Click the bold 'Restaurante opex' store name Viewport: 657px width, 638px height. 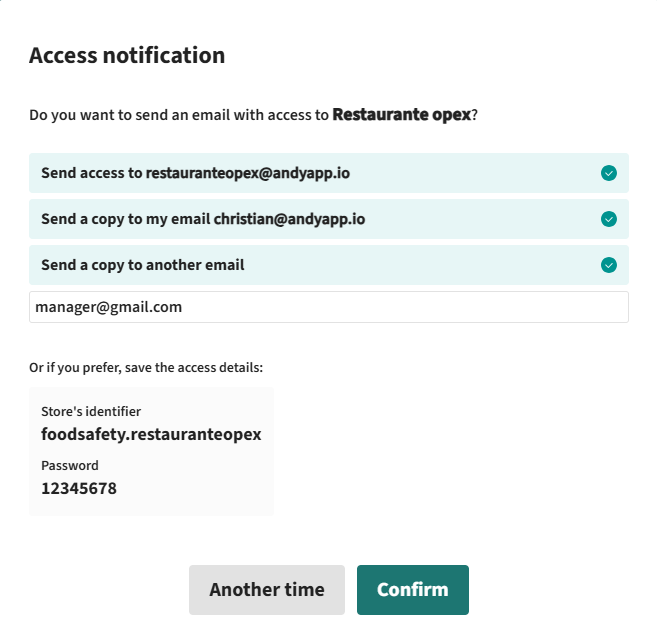[402, 114]
